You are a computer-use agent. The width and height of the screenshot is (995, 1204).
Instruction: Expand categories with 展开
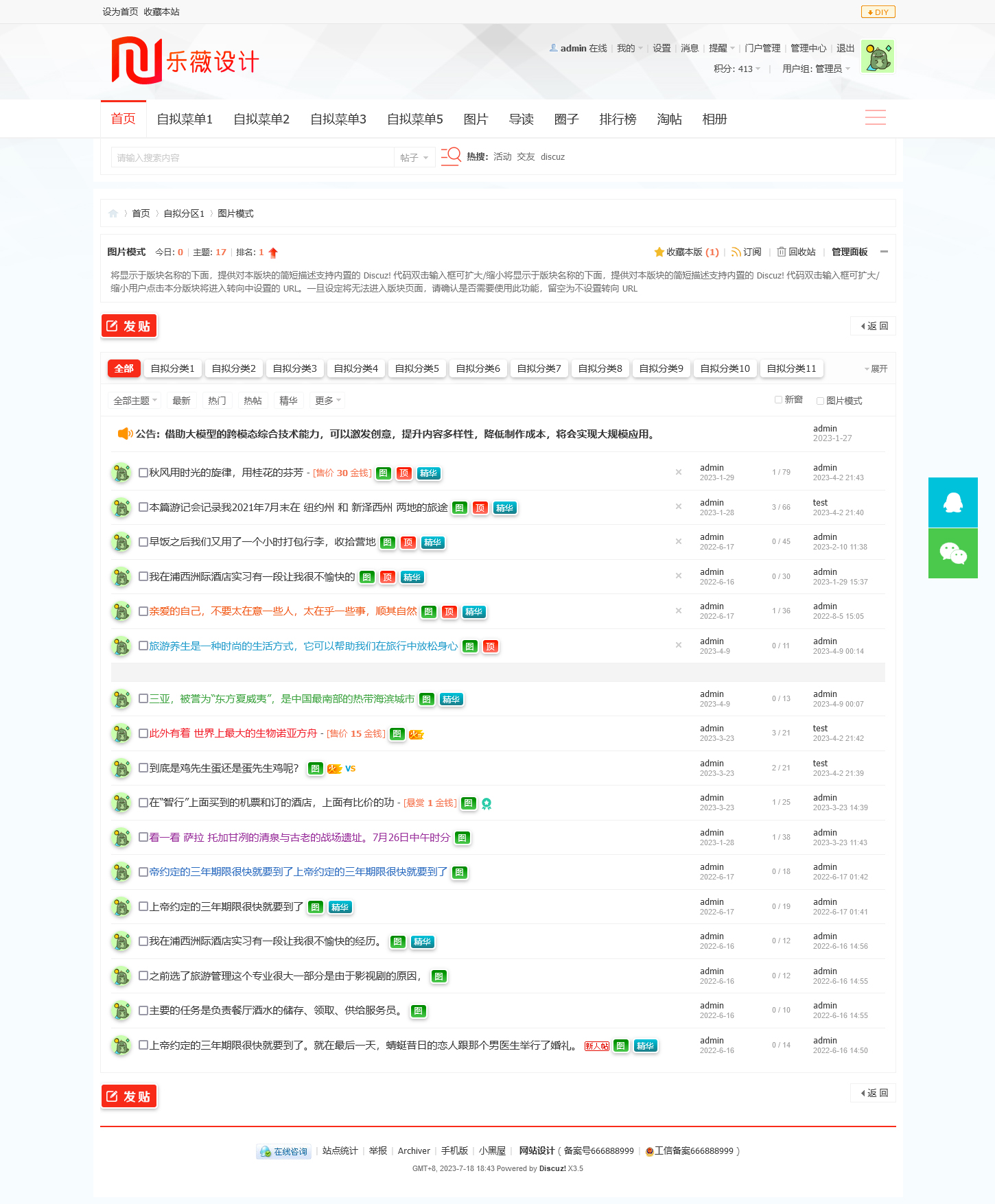click(x=876, y=369)
